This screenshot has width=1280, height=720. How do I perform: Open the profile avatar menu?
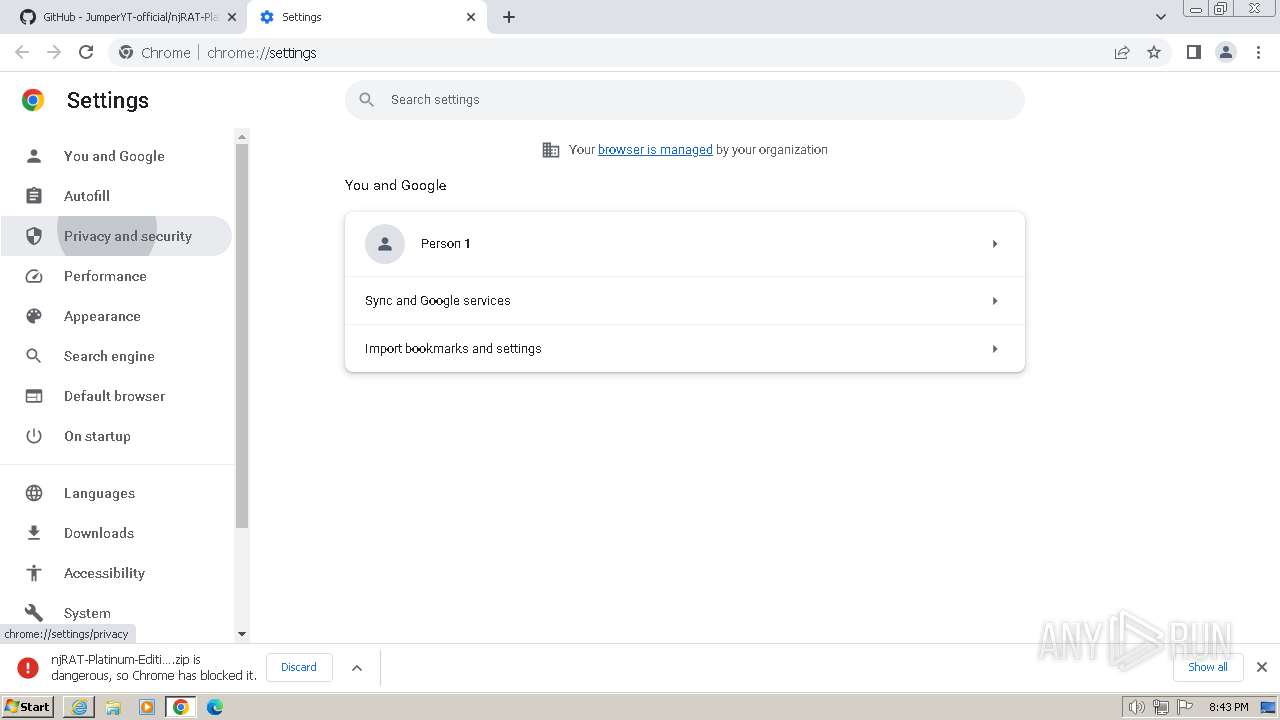point(1226,52)
